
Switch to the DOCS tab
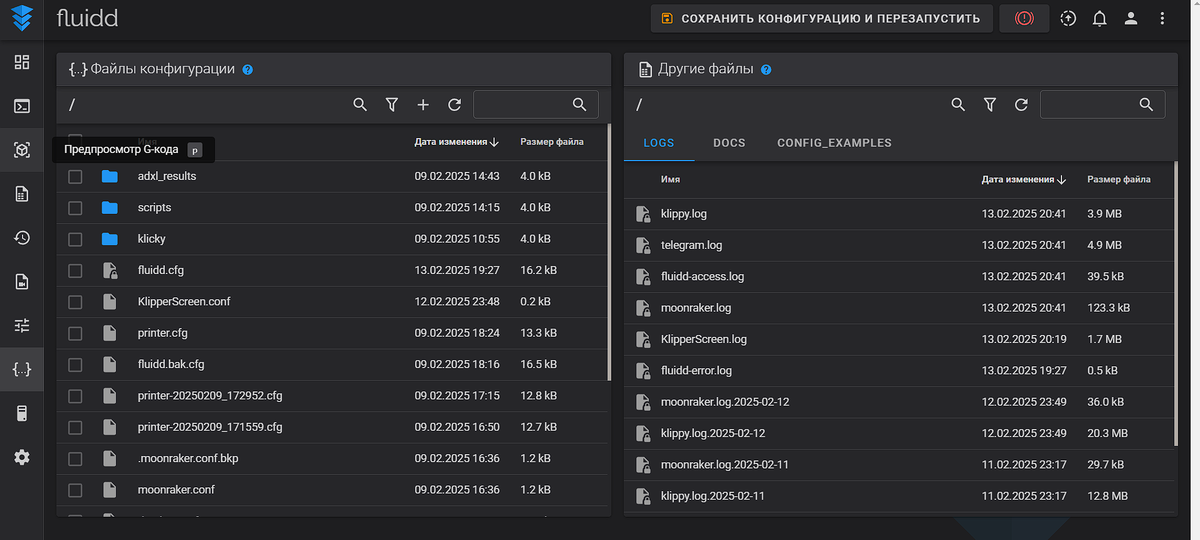729,143
